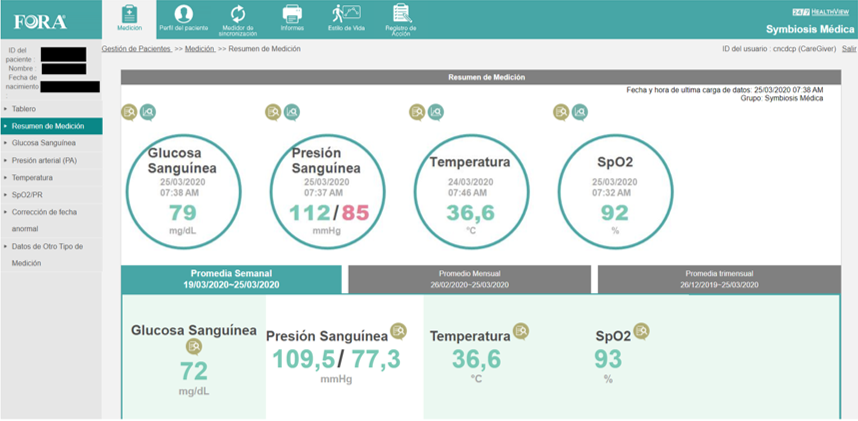This screenshot has width=858, height=421.
Task: Click teal chart icon above SpO2 circle
Action: click(580, 112)
